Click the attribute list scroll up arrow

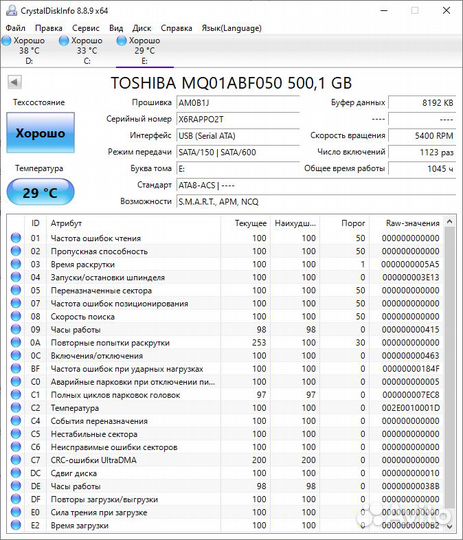tap(449, 222)
